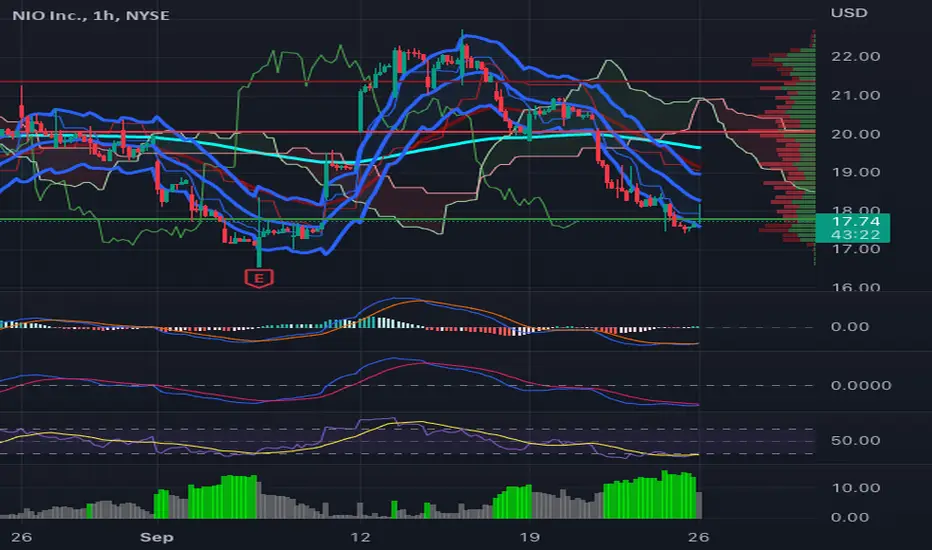Click the 20.00 price axis label
Screen dimensions: 932x550
pos(855,134)
